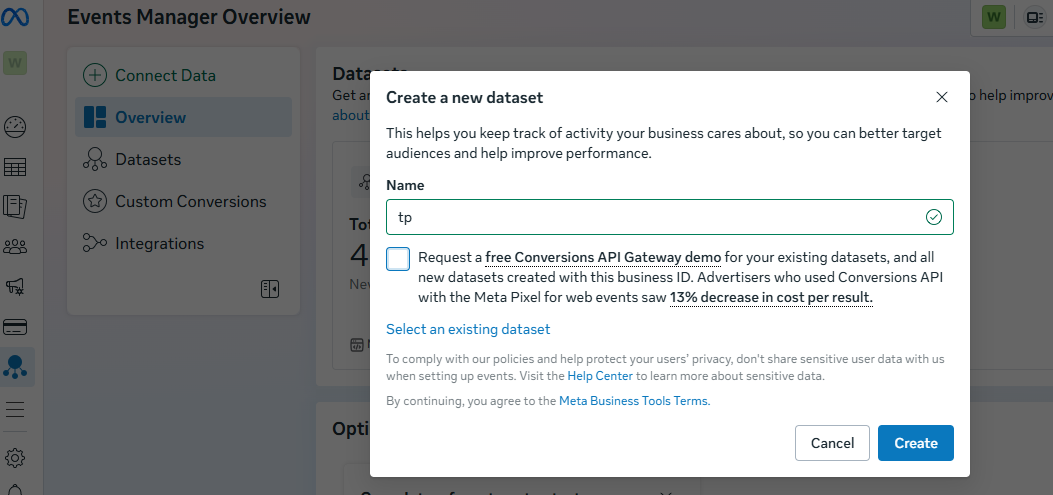Open the green W account switcher at top right
The height and width of the screenshot is (495, 1053).
tap(993, 17)
